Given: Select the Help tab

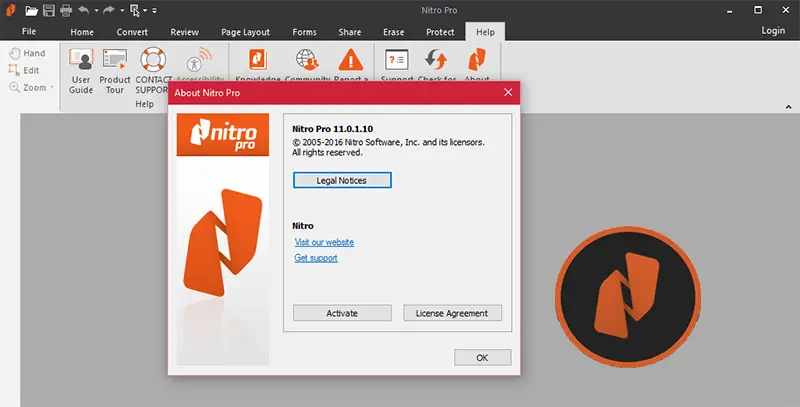Looking at the screenshot, I should 485,32.
